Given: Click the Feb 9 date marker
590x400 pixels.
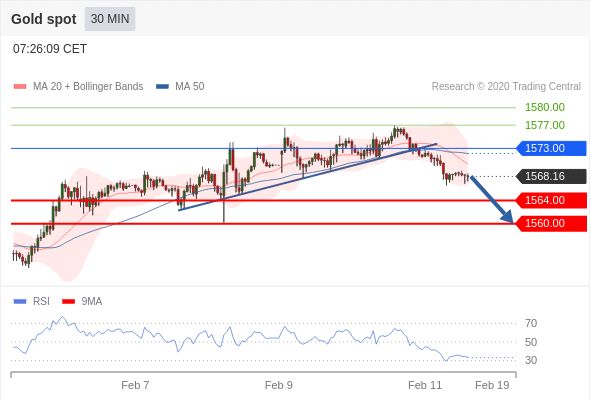Looking at the screenshot, I should (x=278, y=385).
